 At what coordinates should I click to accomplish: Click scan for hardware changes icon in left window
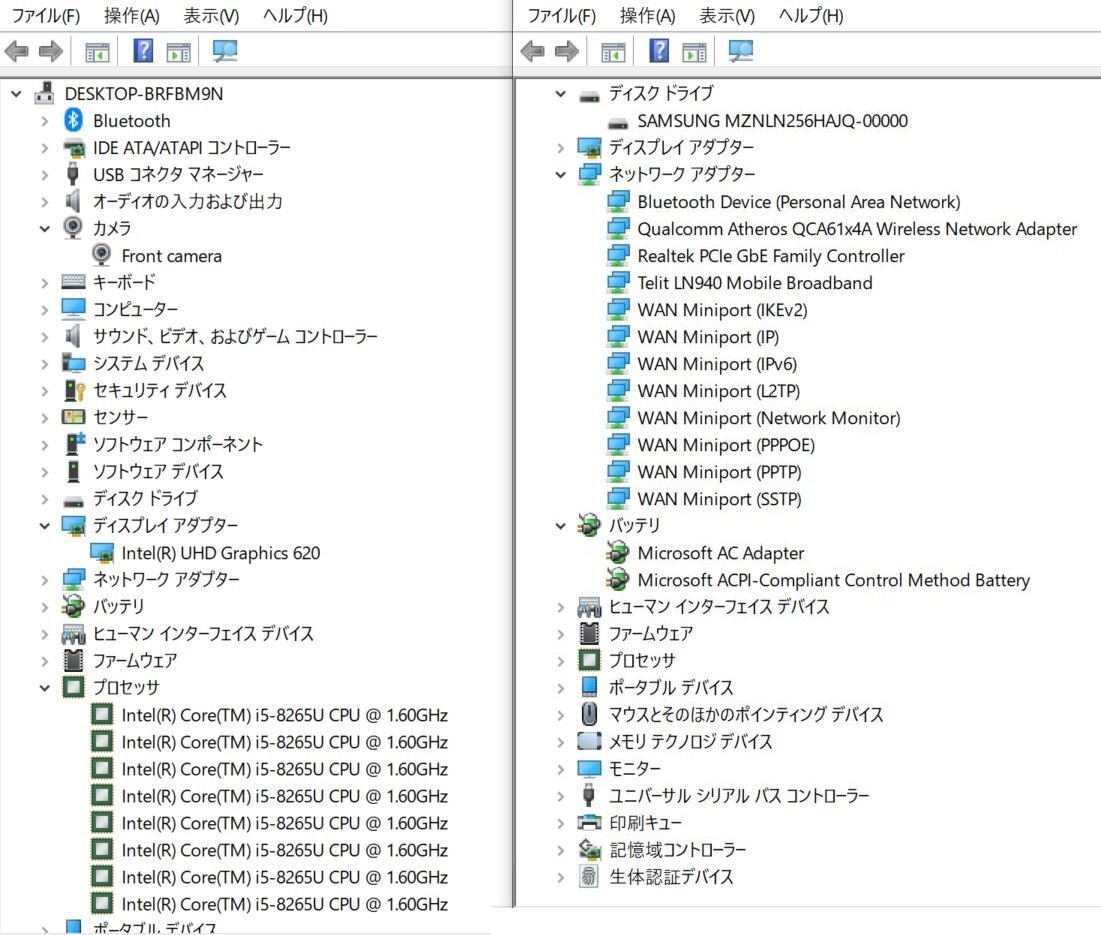pyautogui.click(x=225, y=51)
